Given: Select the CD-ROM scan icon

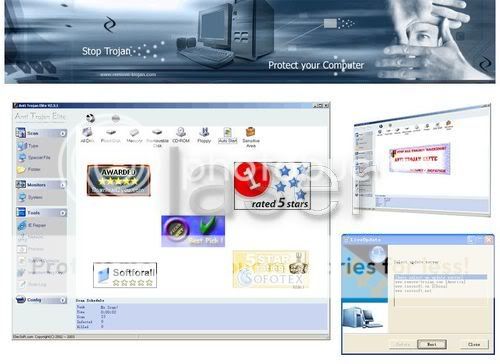Looking at the screenshot, I should pos(181,133).
